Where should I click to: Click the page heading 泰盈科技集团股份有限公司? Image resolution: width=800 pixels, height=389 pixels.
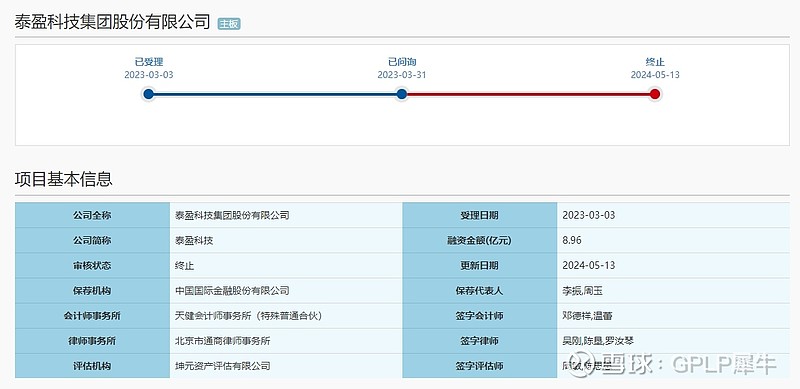click(112, 22)
